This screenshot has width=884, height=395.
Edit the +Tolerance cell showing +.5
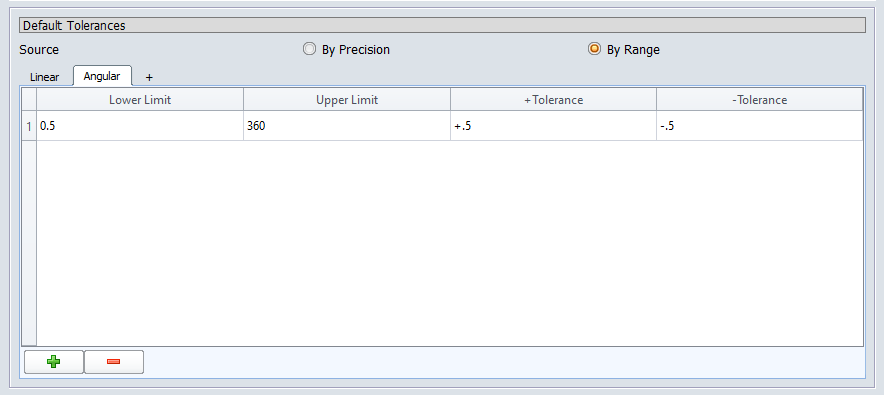554,126
